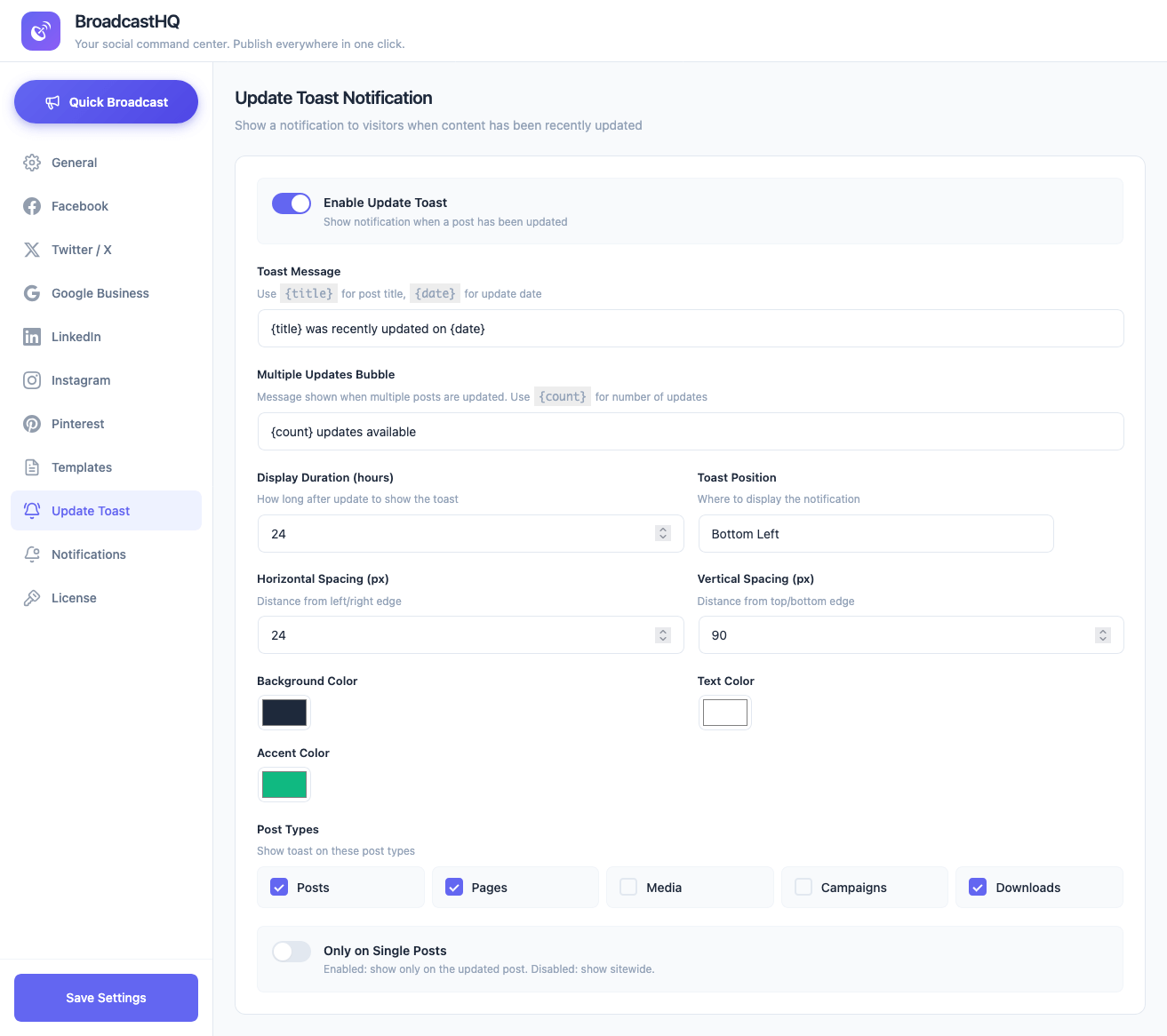This screenshot has width=1167, height=1036.
Task: Select the Twitter / X icon
Action: [32, 250]
